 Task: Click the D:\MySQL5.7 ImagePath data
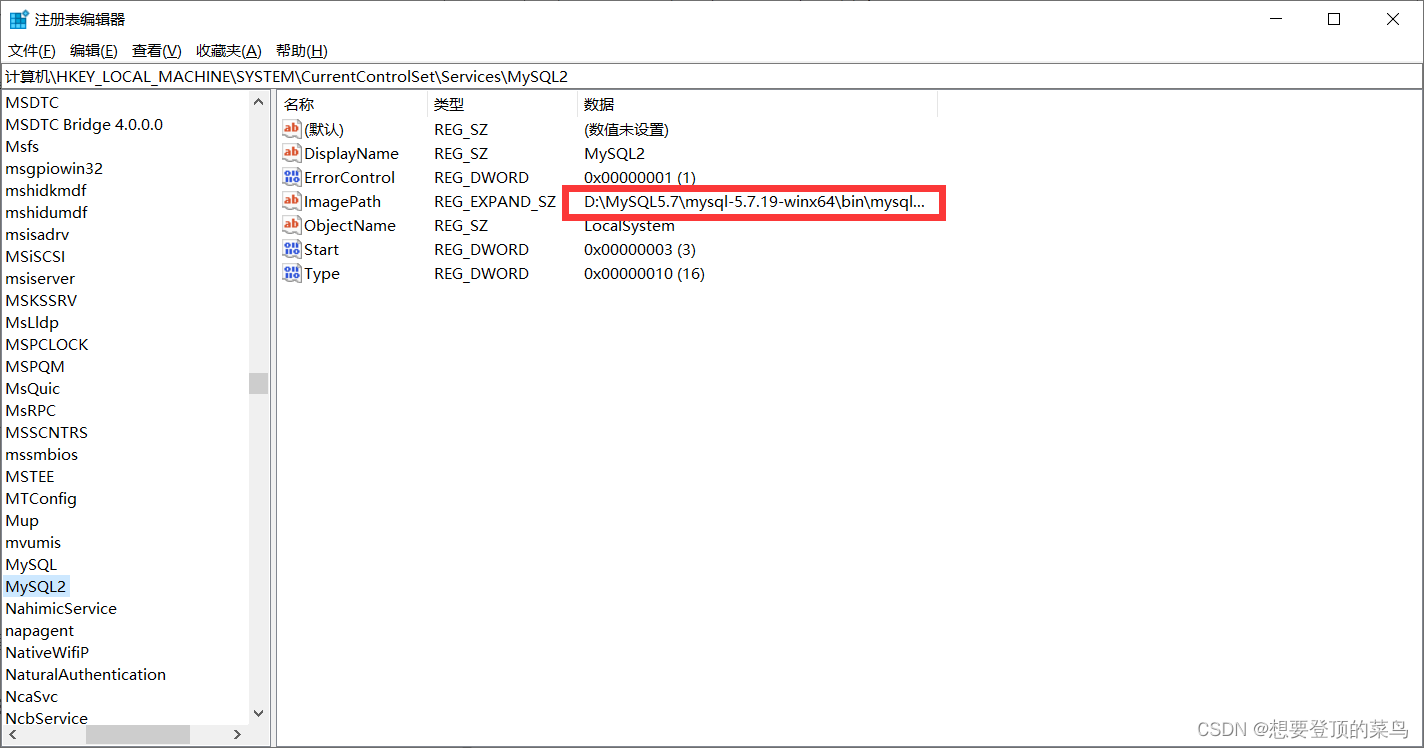[755, 202]
